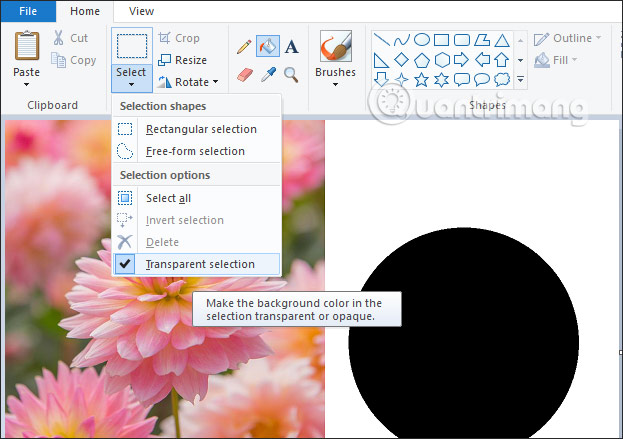This screenshot has width=623, height=439.
Task: Choose the Right triangle shape
Action: tap(381, 60)
